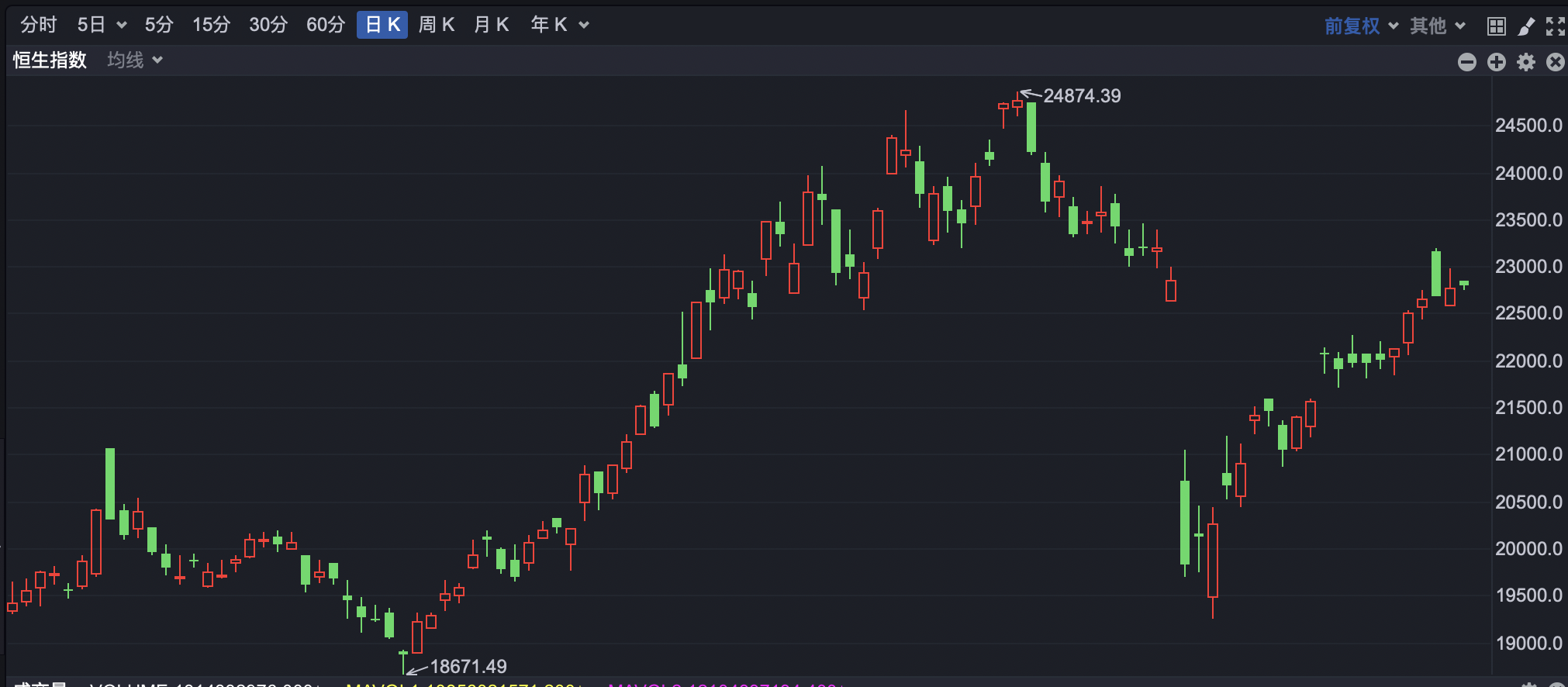This screenshot has height=687, width=1568.
Task: Choose the 15分 interval
Action: [x=211, y=25]
